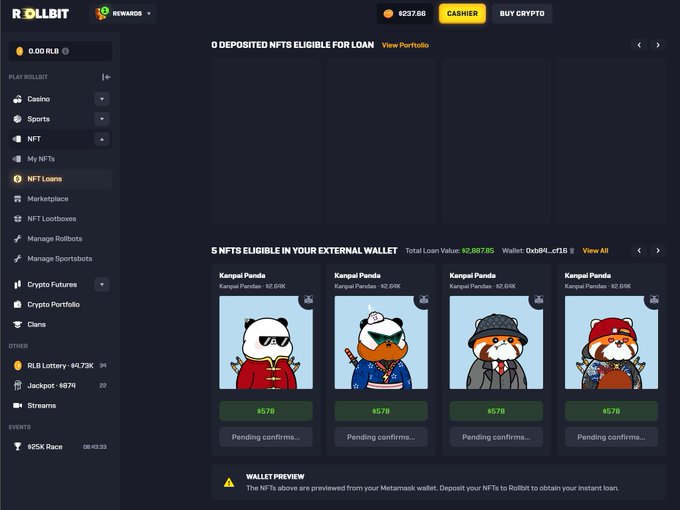Open the RLB Lottery
The width and height of the screenshot is (680, 510).
coord(60,366)
